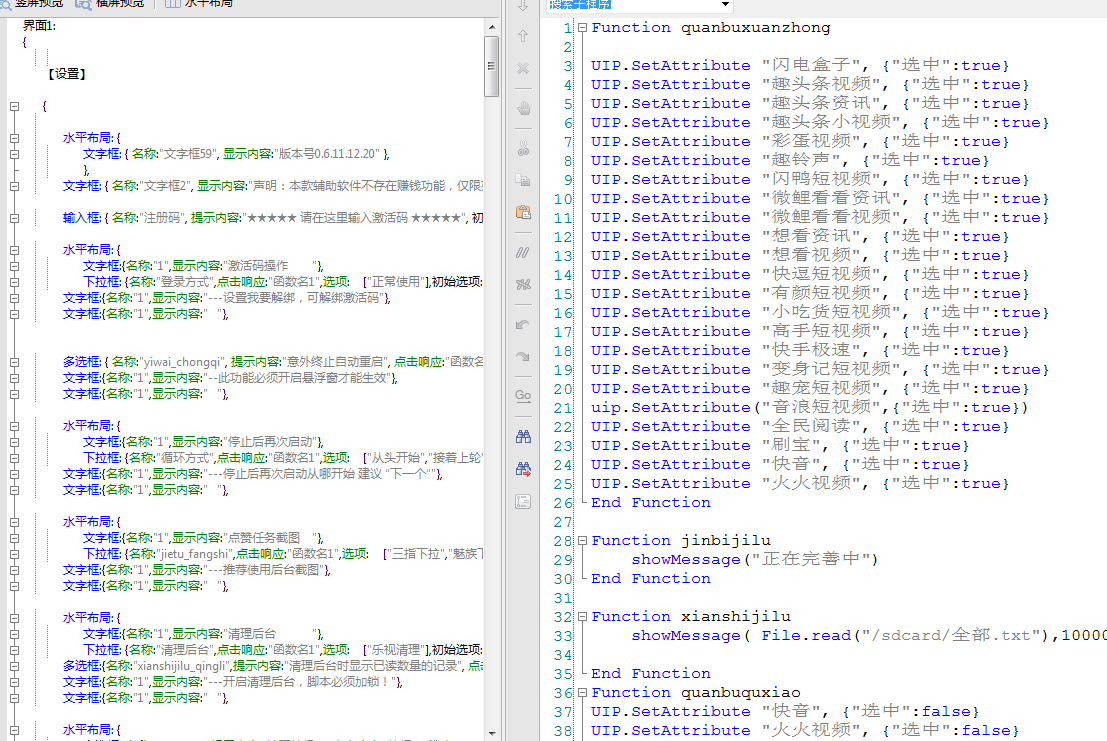Collapse the 多选框 yiwai_chongqi row
Viewport: 1107px width, 741px height.
click(14, 362)
